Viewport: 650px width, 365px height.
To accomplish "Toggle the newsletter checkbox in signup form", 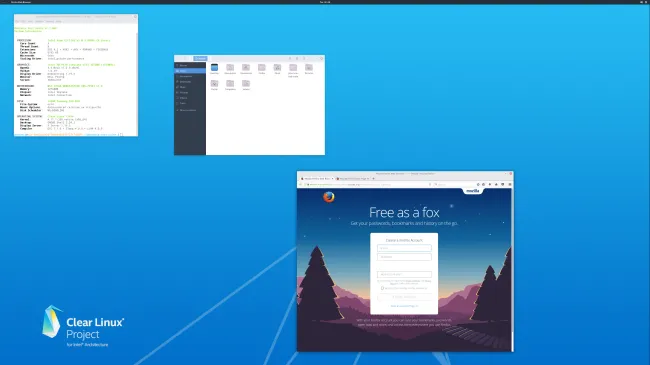I will coord(382,288).
